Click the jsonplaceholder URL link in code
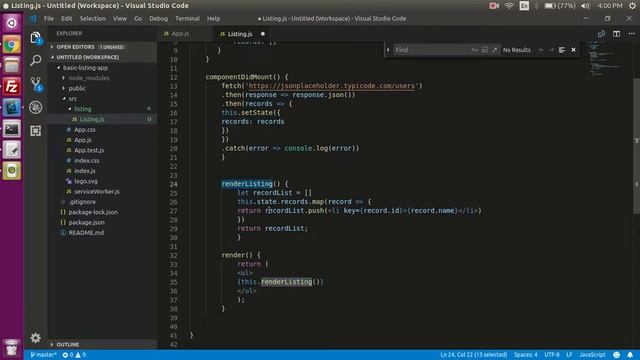The image size is (640, 360). tap(331, 86)
